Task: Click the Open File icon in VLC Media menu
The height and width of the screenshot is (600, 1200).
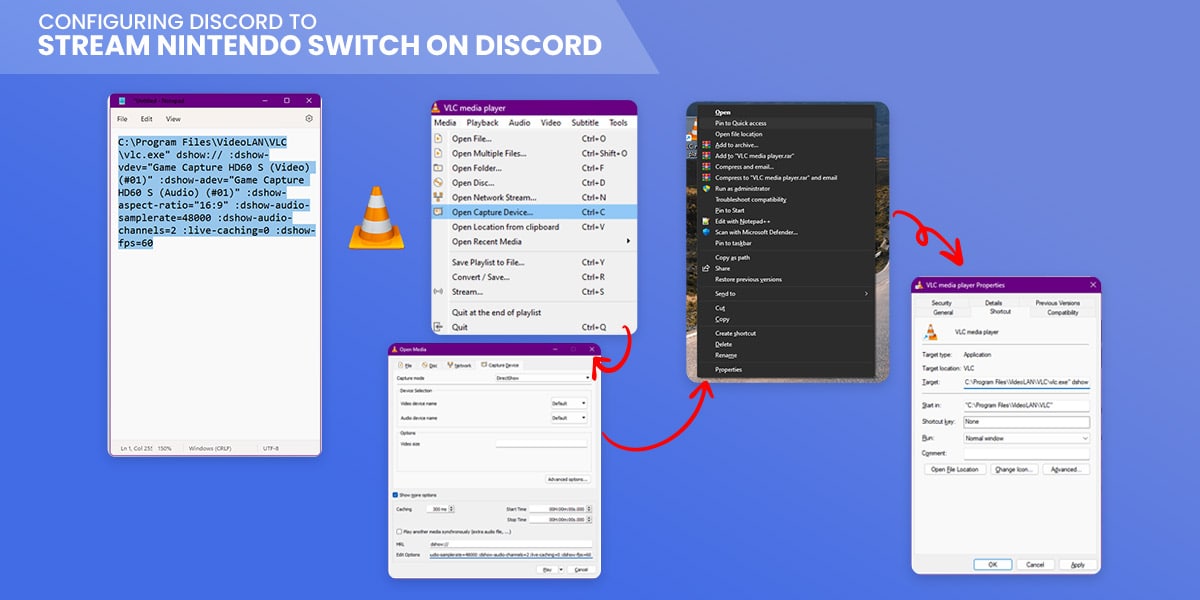Action: (437, 139)
